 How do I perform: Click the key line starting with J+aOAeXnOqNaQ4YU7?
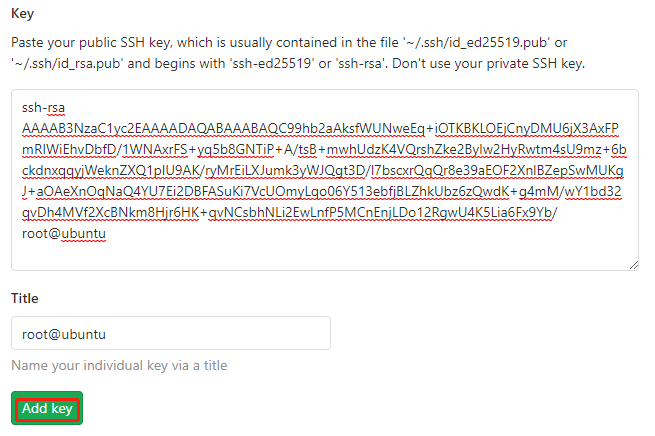(x=322, y=191)
